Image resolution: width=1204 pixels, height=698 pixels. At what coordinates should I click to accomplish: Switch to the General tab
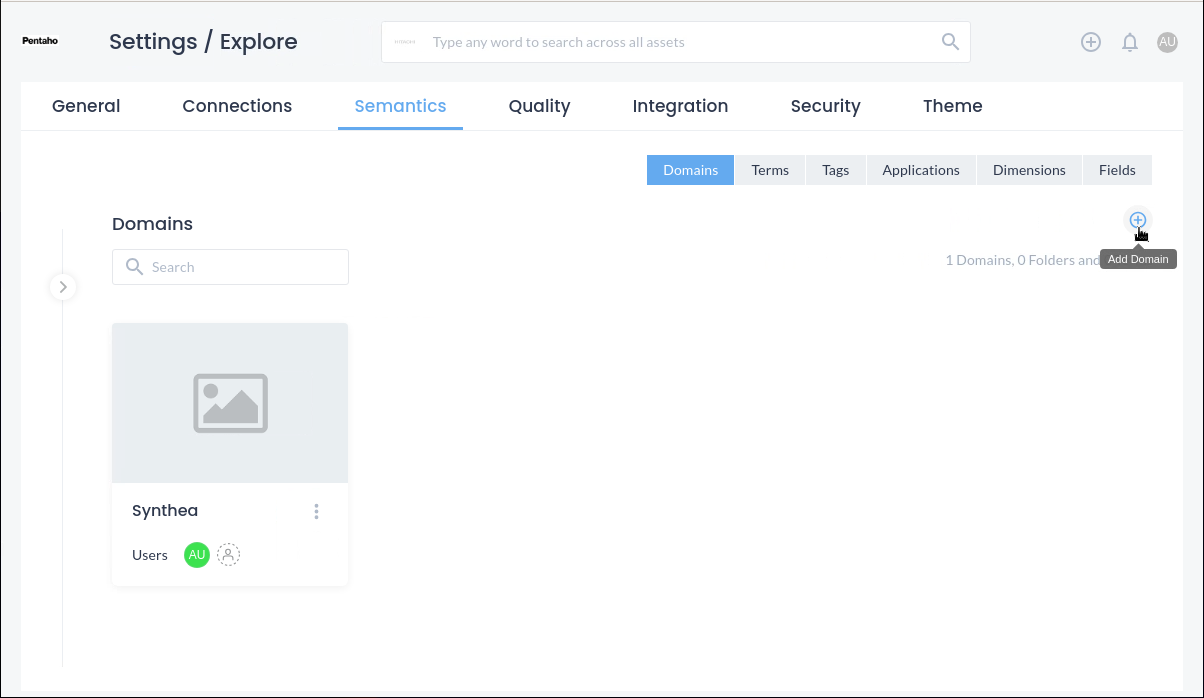86,106
